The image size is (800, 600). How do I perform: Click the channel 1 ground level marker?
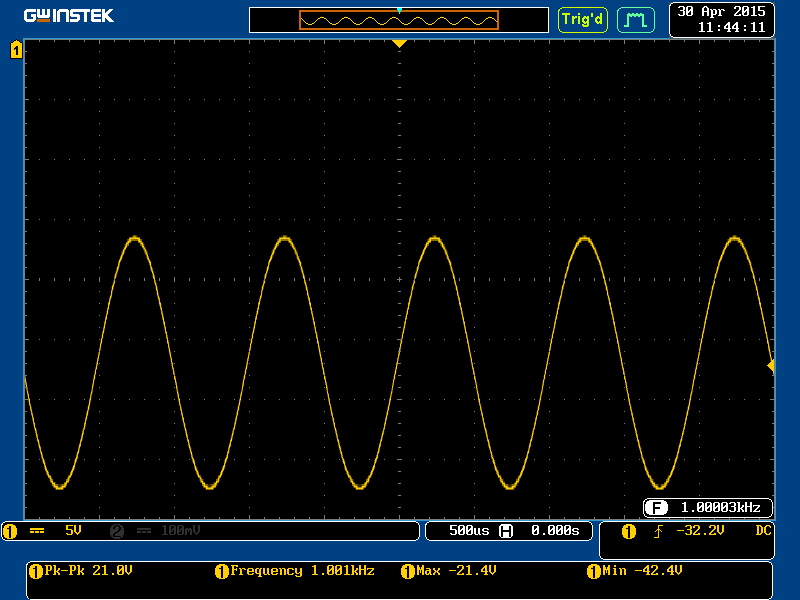pos(16,50)
